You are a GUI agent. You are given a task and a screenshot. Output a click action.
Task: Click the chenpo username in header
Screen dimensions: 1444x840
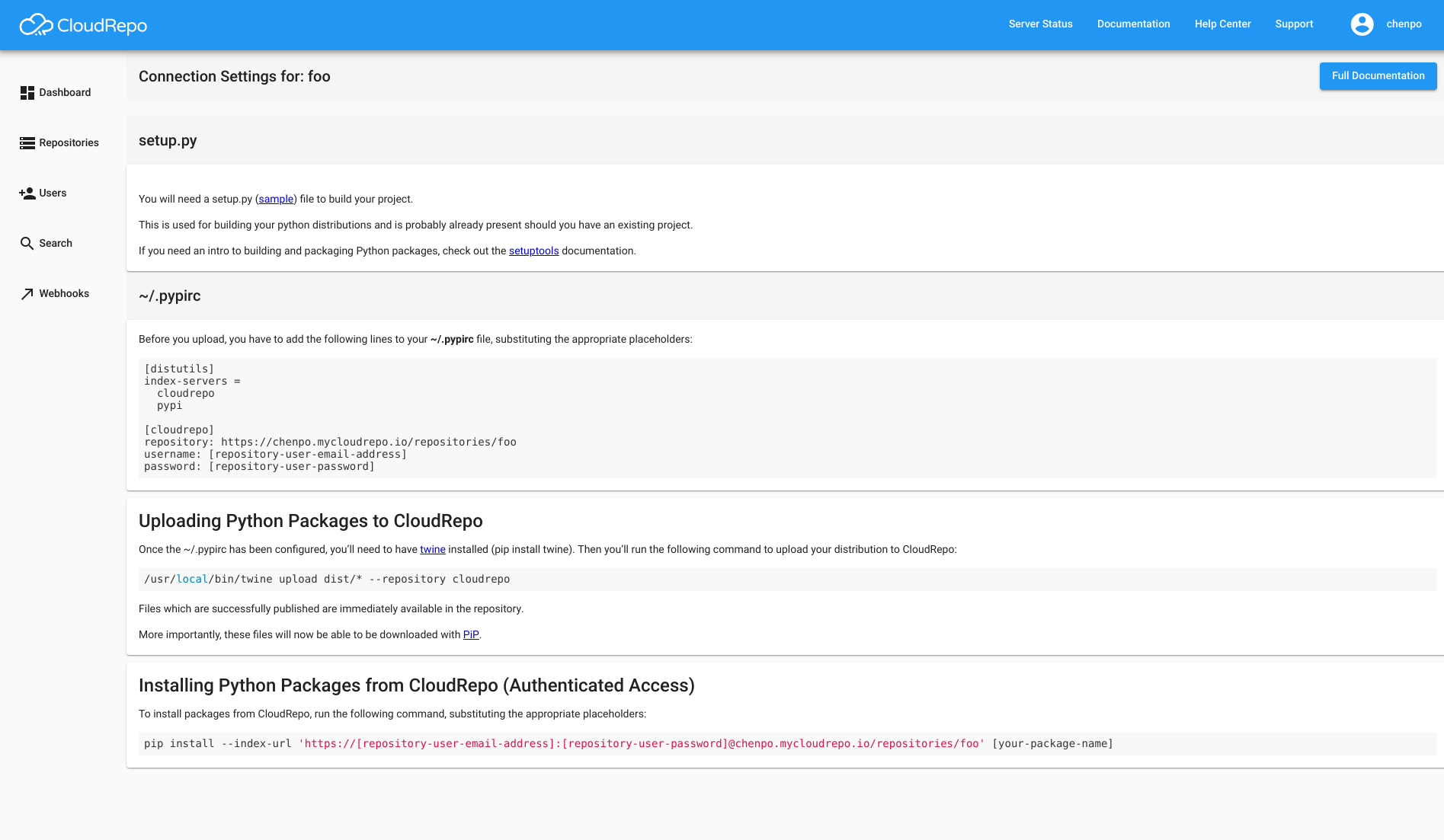click(1404, 24)
